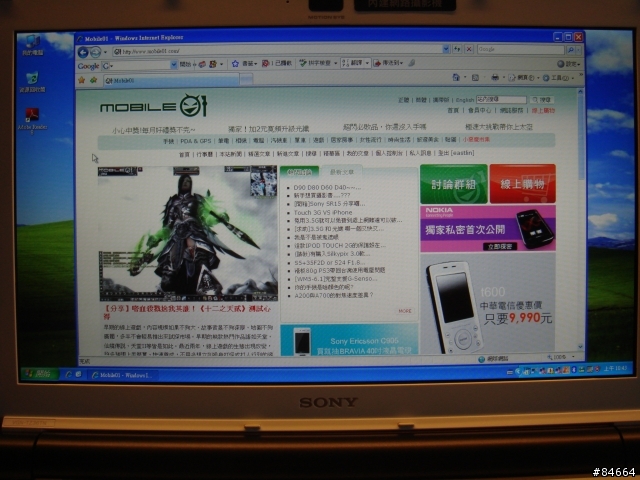Open the Google toolbar settings button
This screenshot has width=640, height=480.
[x=569, y=64]
